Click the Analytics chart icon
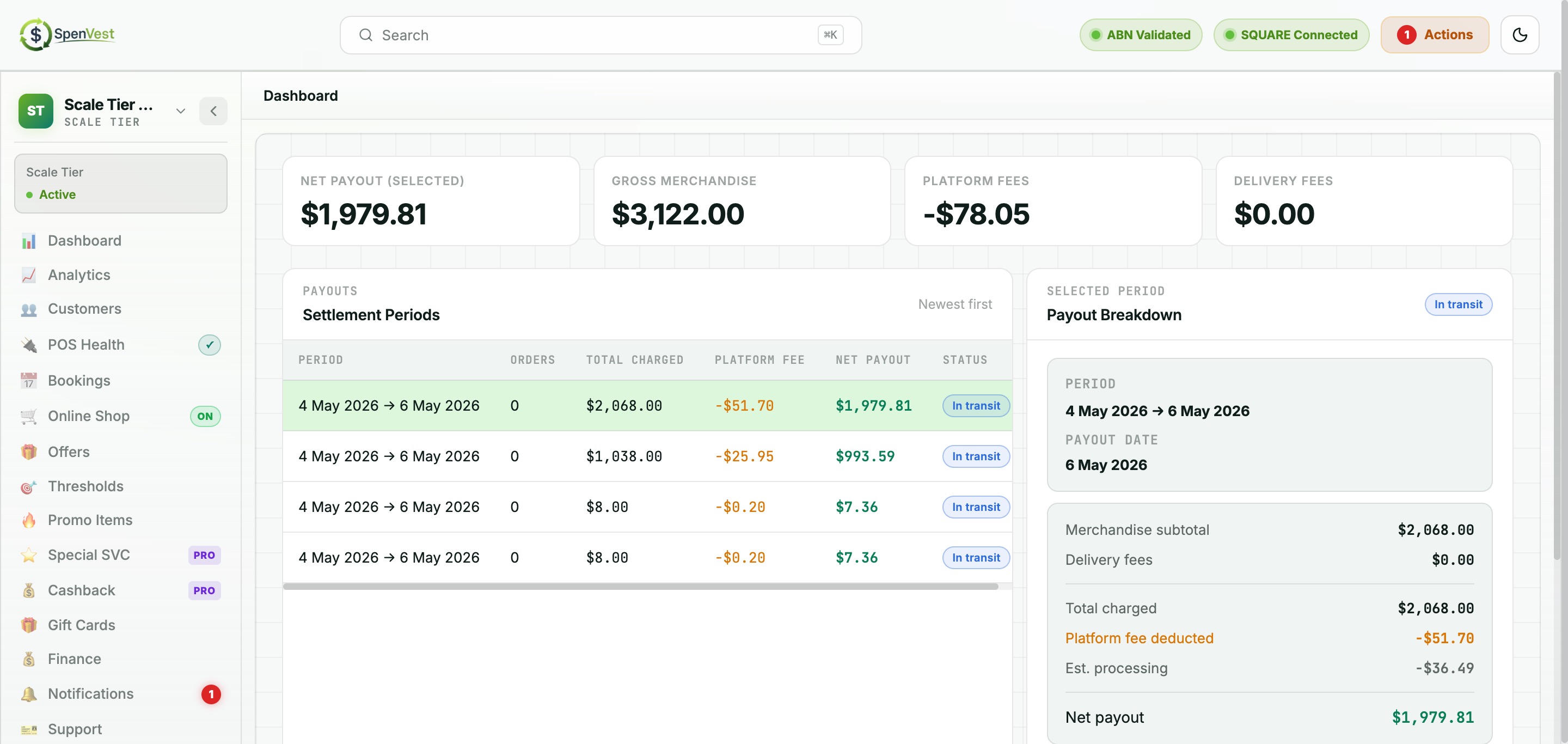1568x744 pixels. pyautogui.click(x=29, y=275)
